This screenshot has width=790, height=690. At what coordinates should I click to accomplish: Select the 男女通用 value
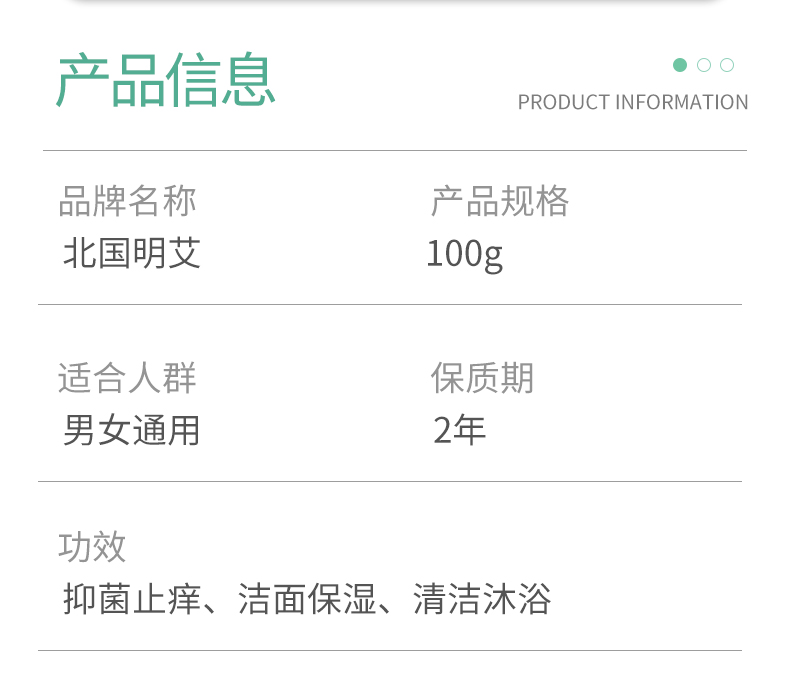pyautogui.click(x=131, y=430)
